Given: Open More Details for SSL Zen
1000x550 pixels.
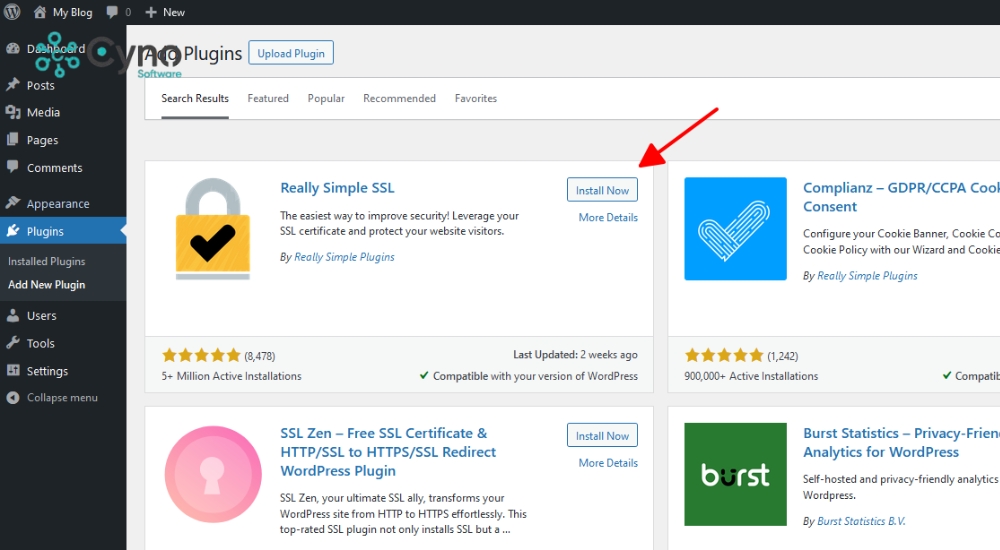Looking at the screenshot, I should [608, 463].
